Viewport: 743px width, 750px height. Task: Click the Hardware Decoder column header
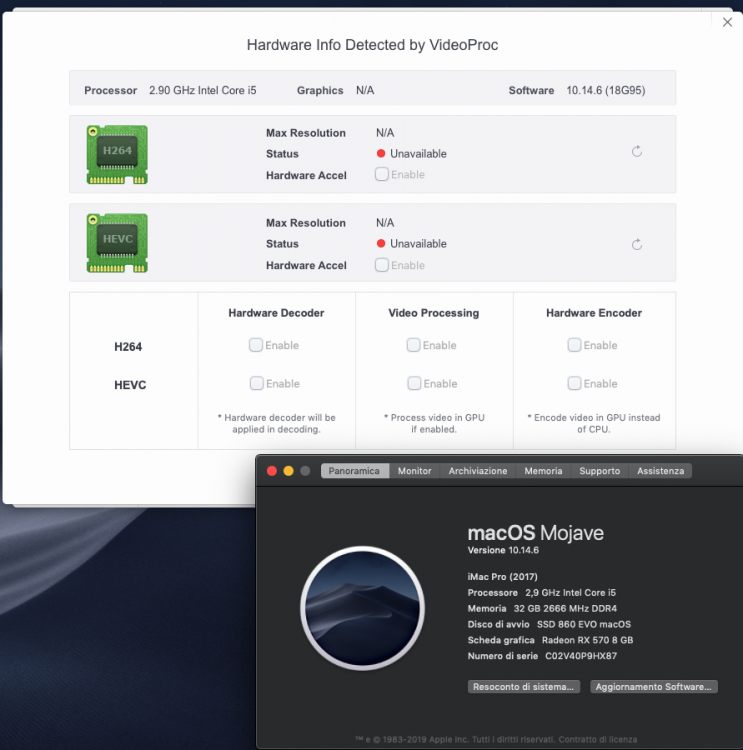tap(276, 313)
